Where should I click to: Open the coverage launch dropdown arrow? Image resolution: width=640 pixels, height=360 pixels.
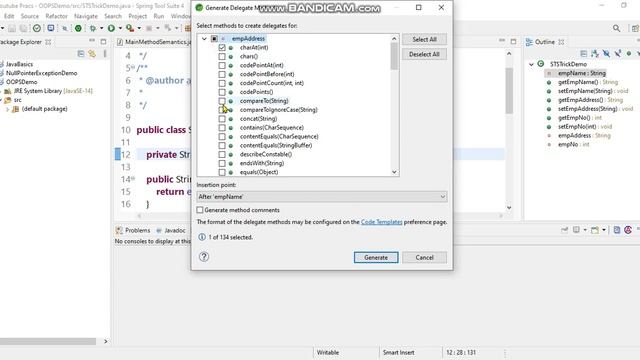(139, 28)
